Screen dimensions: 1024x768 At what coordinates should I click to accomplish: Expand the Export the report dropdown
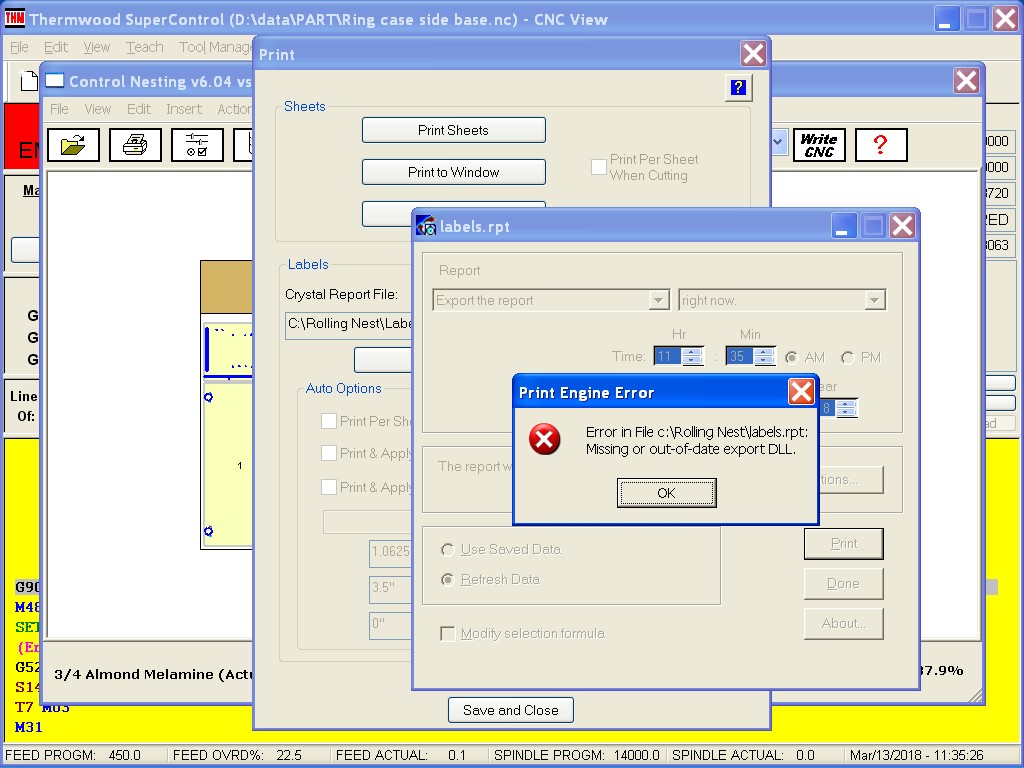point(658,300)
